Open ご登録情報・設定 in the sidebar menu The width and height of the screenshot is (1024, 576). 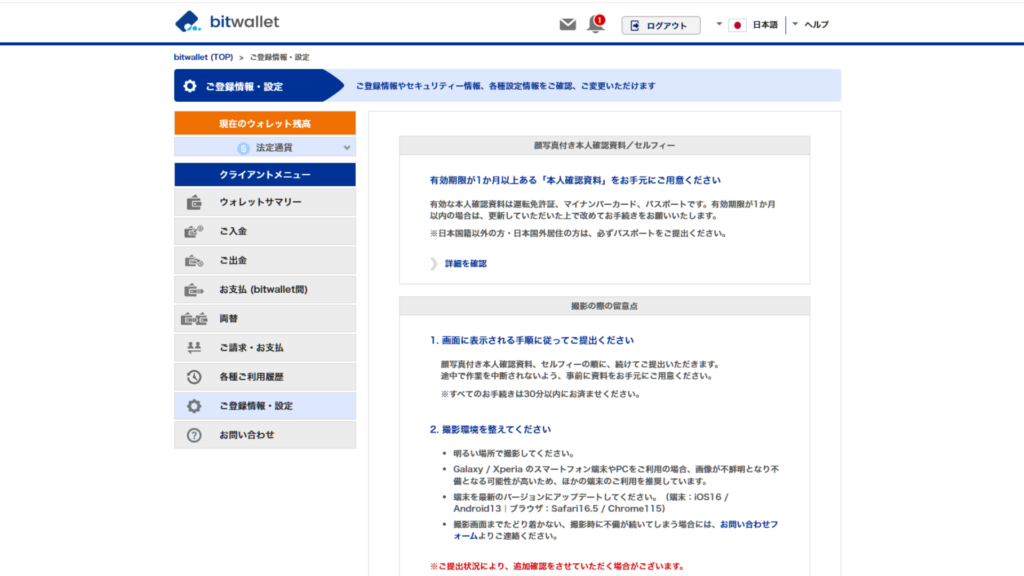coord(265,406)
